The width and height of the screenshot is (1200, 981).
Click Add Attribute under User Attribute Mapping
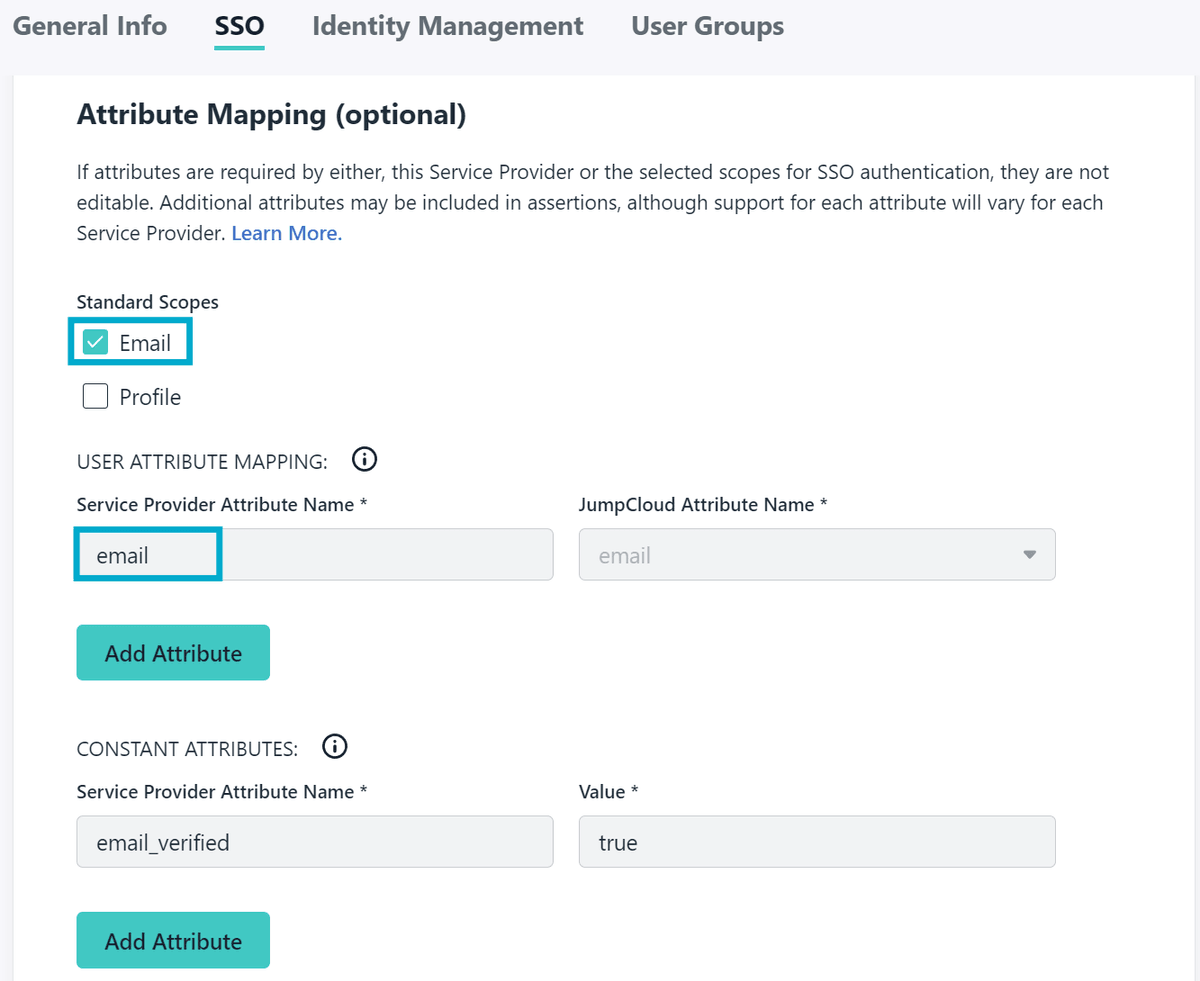pyautogui.click(x=172, y=652)
